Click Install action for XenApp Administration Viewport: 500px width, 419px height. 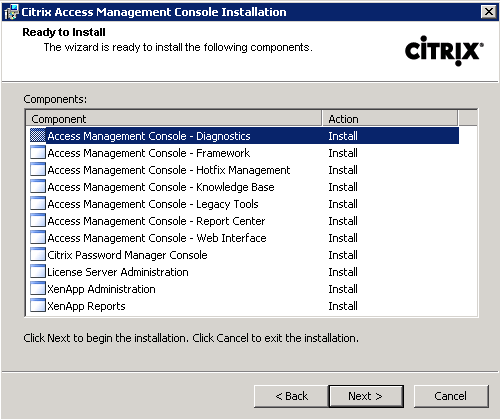click(x=343, y=289)
